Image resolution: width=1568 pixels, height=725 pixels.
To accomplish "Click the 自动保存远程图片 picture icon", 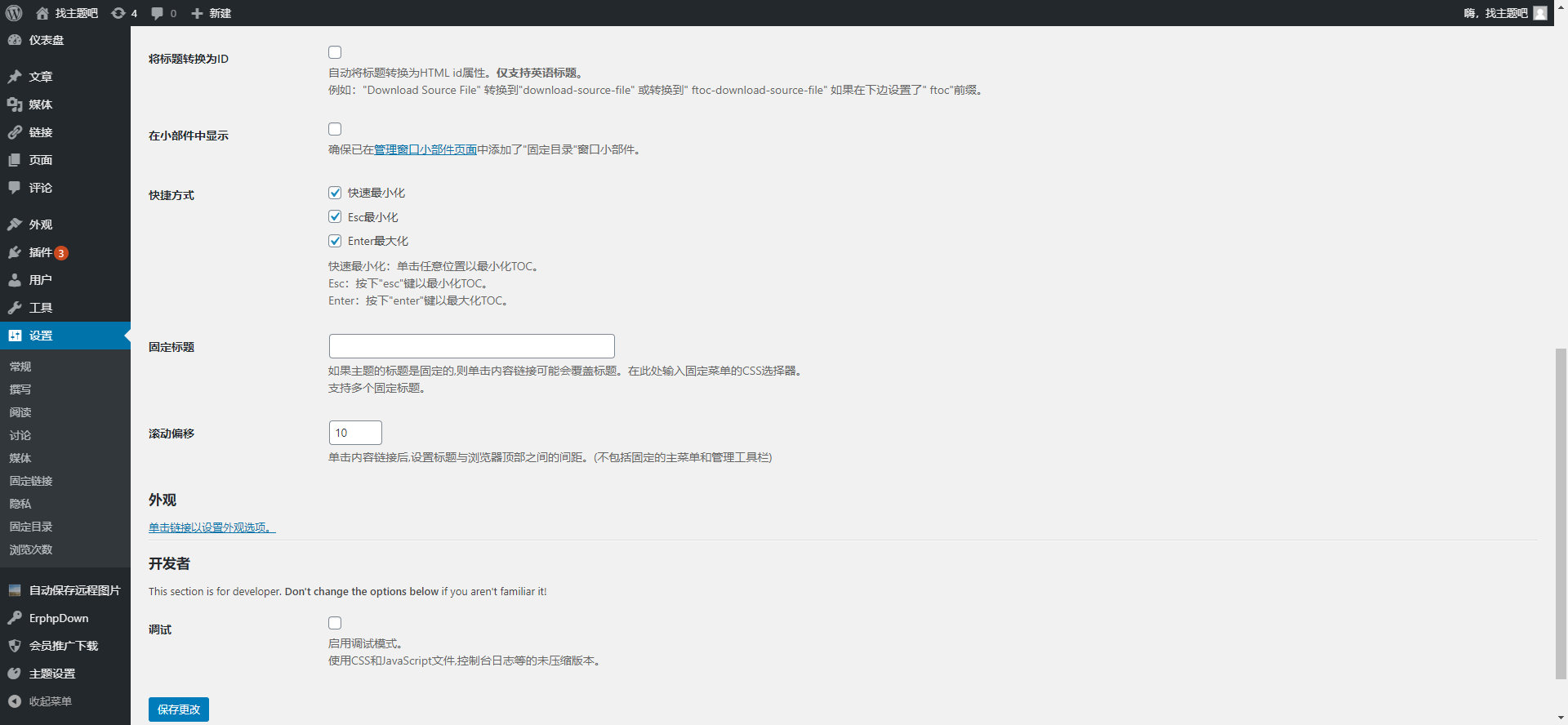I will [15, 590].
